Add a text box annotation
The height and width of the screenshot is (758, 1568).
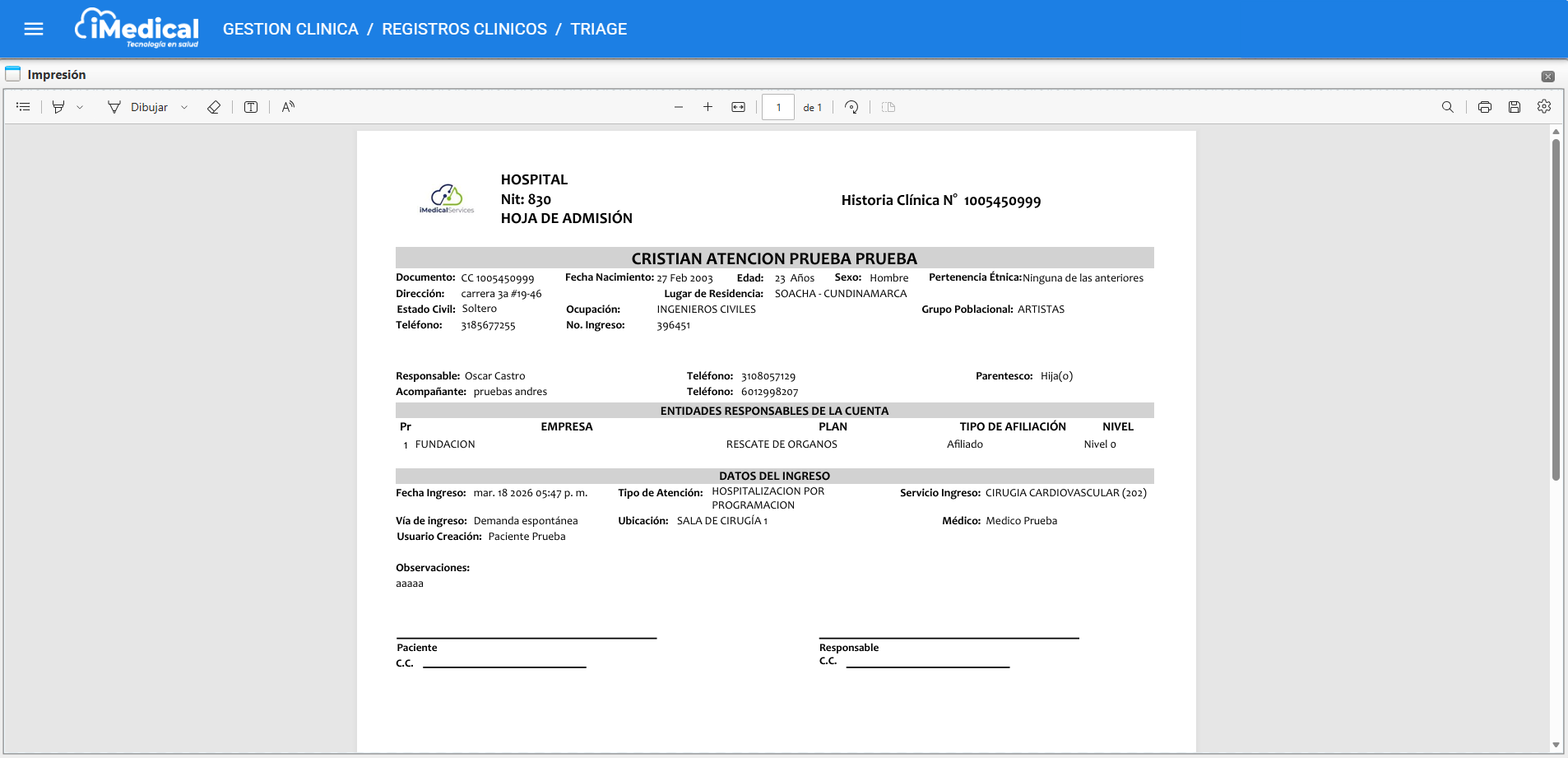[251, 107]
